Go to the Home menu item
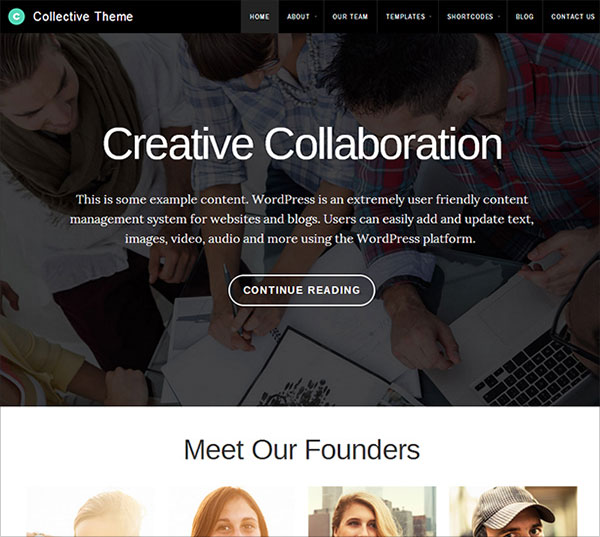Image resolution: width=600 pixels, height=537 pixels. click(259, 16)
